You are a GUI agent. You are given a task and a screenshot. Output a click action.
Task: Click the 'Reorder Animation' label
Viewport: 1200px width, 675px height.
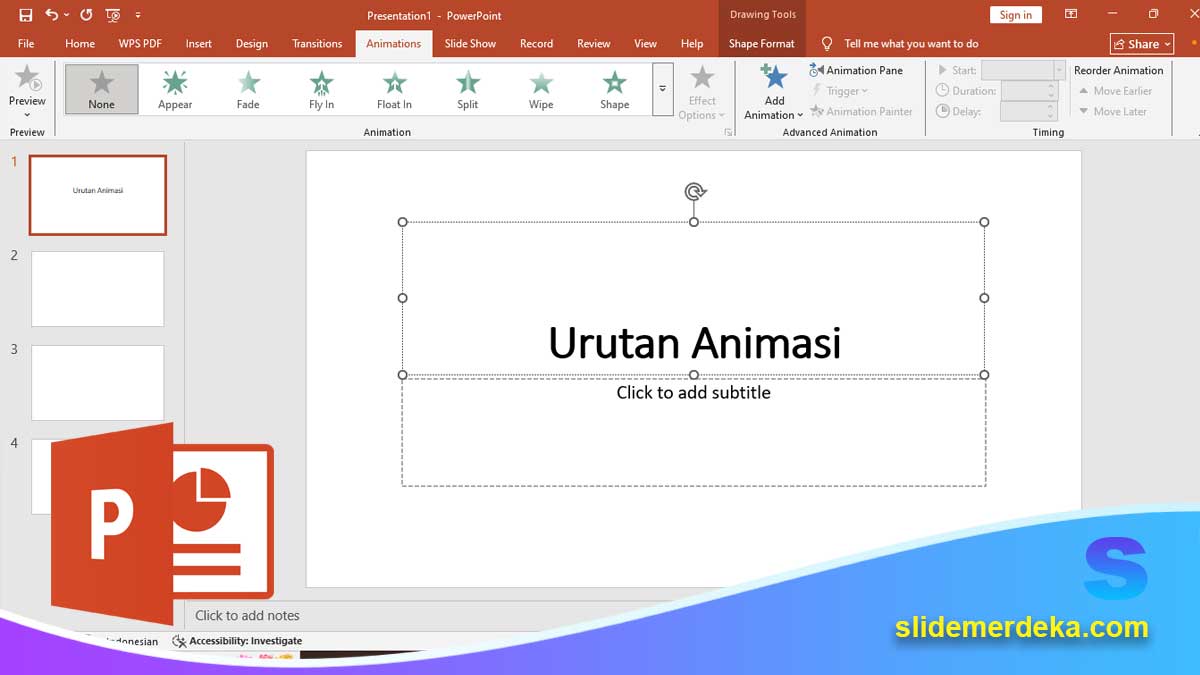click(1119, 70)
